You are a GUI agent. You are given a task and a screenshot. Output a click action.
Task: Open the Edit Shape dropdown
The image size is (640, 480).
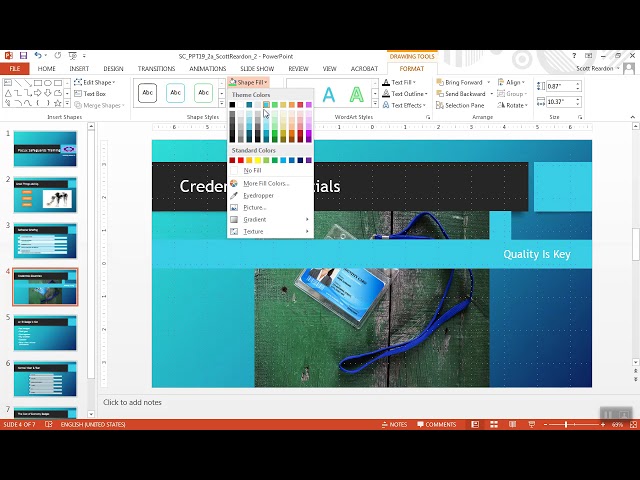click(95, 82)
